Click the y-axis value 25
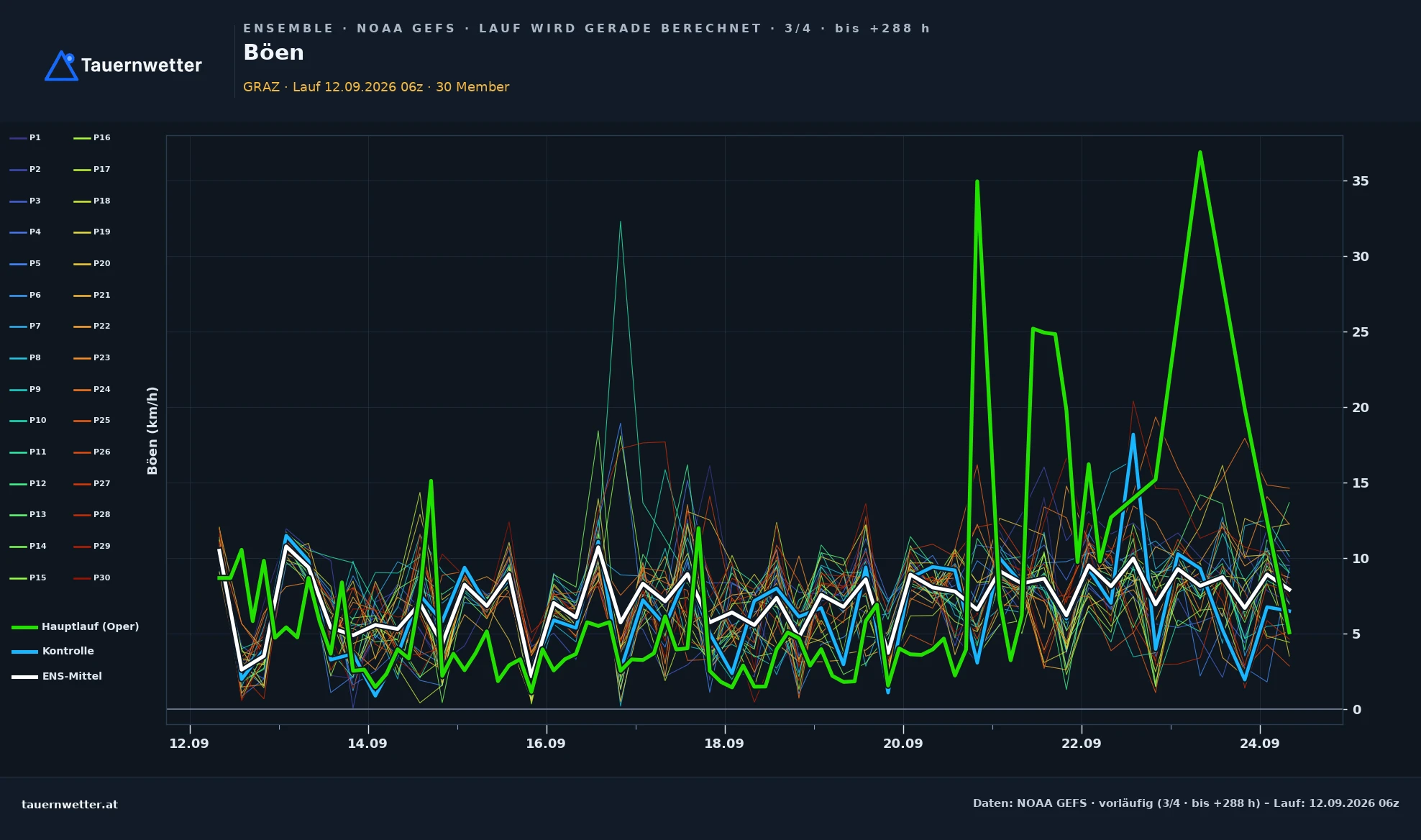The height and width of the screenshot is (840, 1421). [1361, 332]
